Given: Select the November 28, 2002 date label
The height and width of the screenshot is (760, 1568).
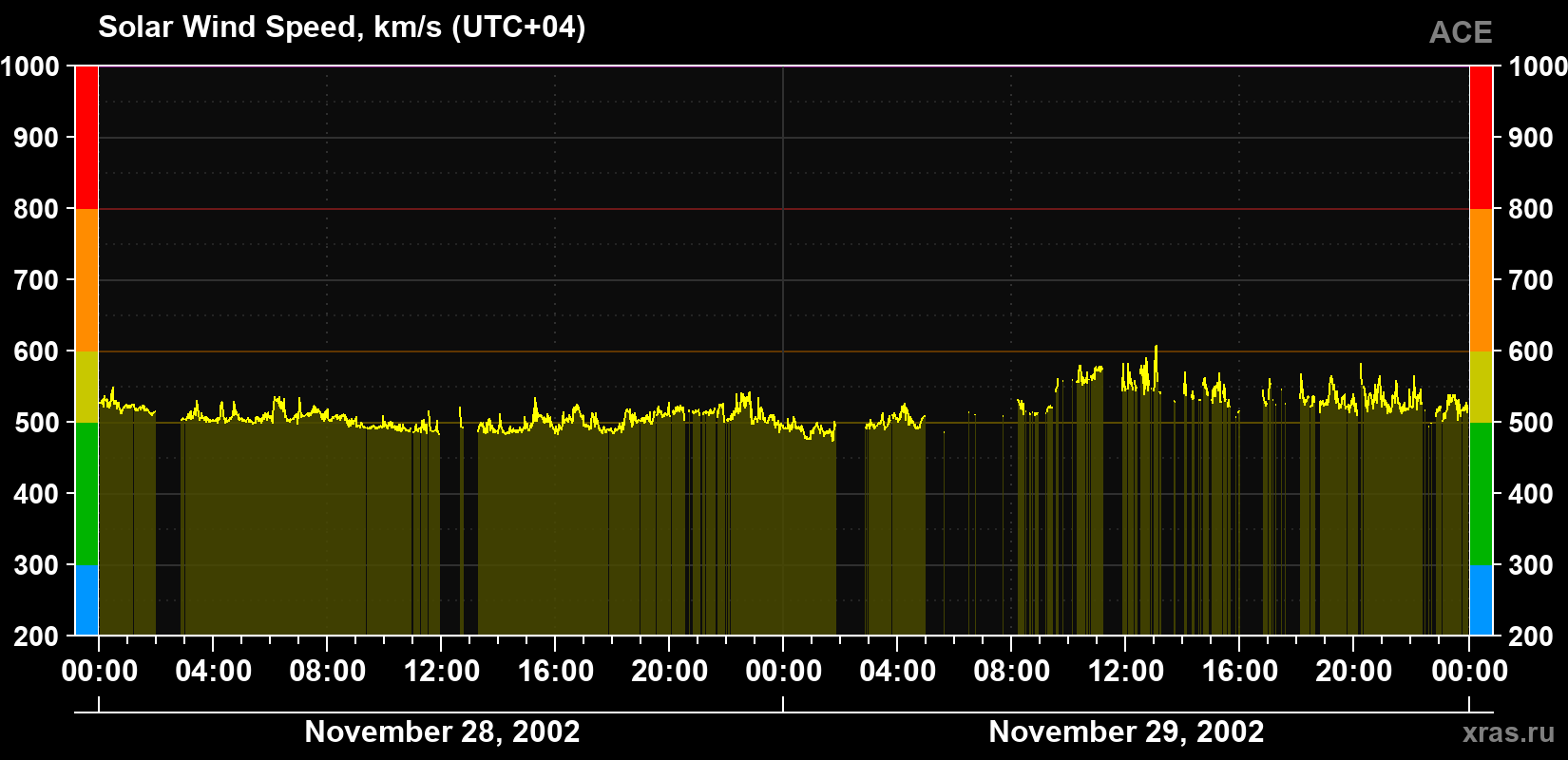Looking at the screenshot, I should (x=442, y=731).
